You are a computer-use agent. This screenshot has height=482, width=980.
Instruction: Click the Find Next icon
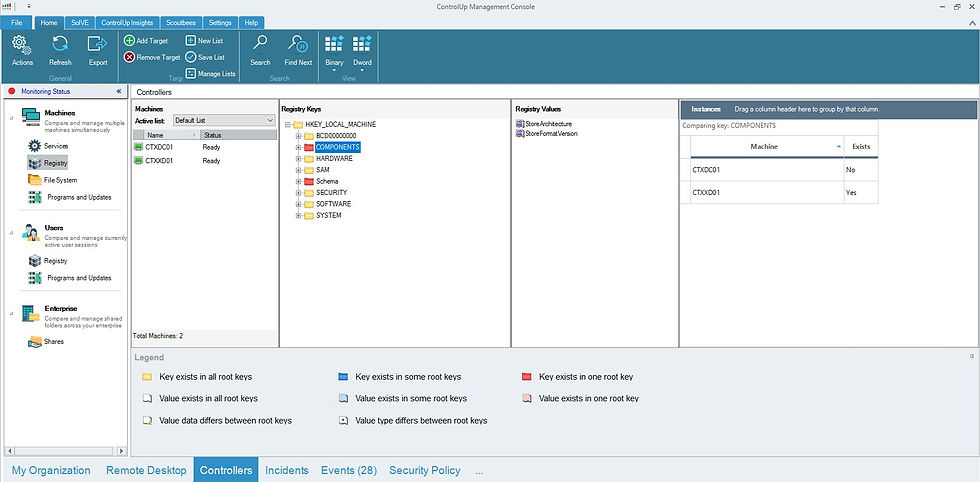pos(298,43)
